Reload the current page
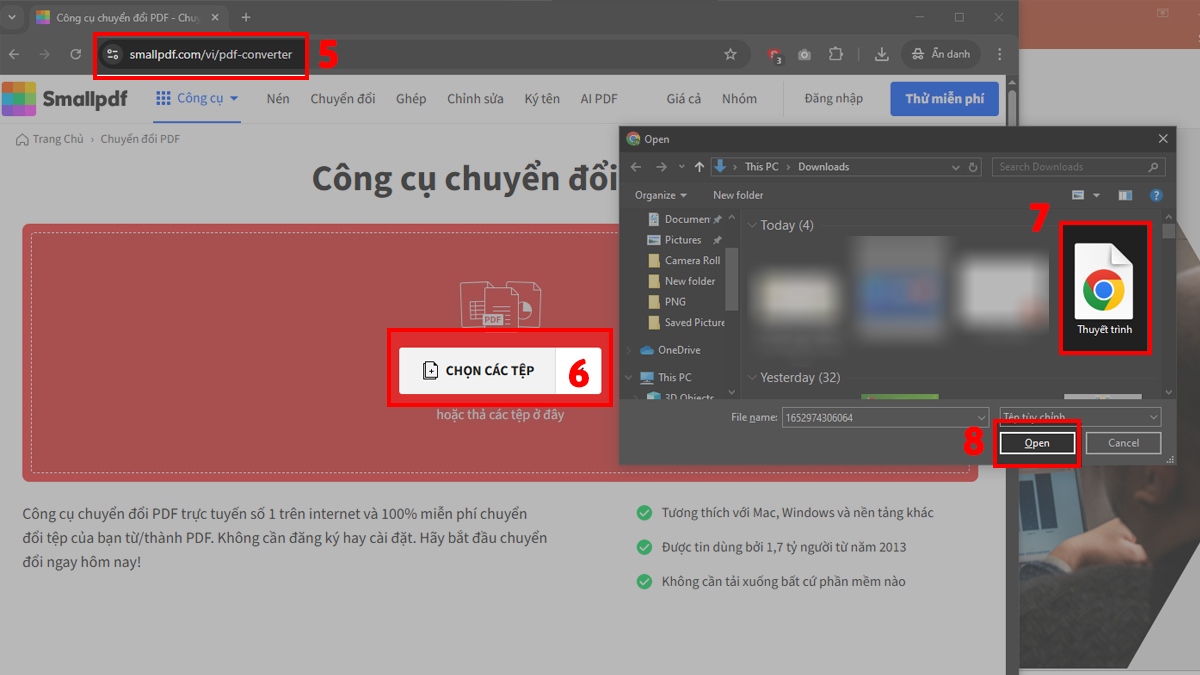Screen dimensions: 1200x675 point(74,54)
